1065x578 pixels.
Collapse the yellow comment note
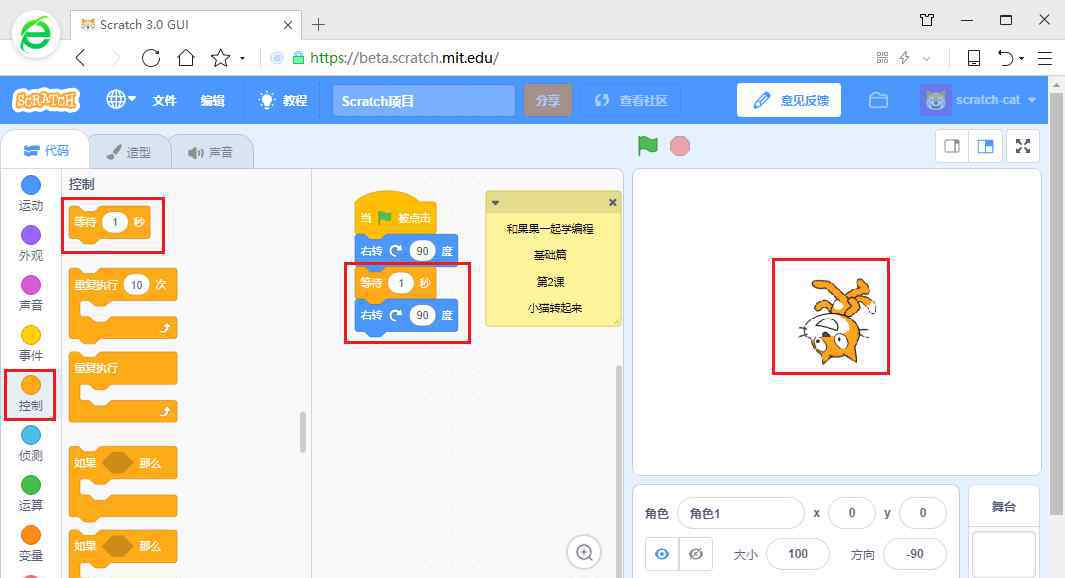[x=495, y=202]
